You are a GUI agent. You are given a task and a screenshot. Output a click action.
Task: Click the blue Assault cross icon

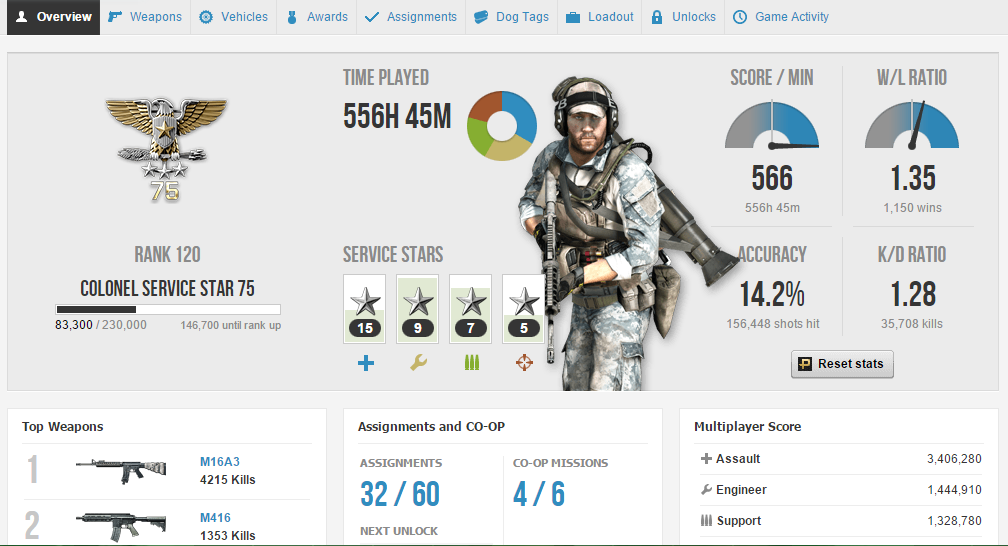click(366, 363)
